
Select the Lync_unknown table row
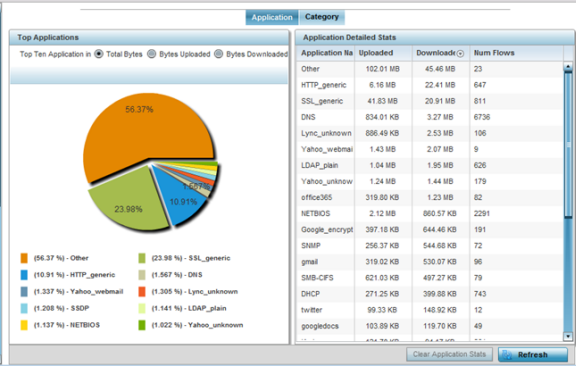coord(430,133)
